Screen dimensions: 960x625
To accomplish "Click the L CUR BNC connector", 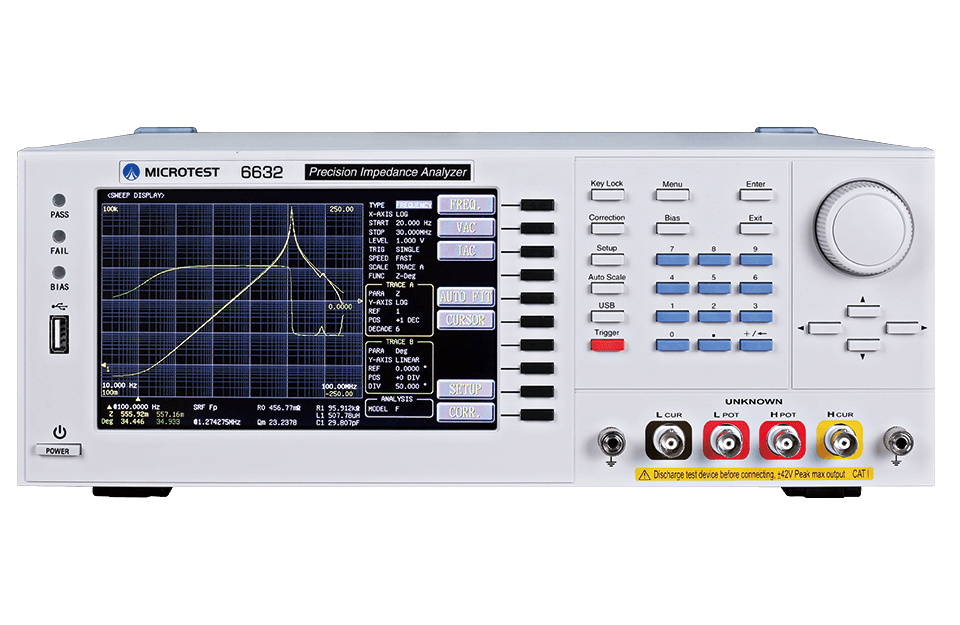I will click(669, 440).
